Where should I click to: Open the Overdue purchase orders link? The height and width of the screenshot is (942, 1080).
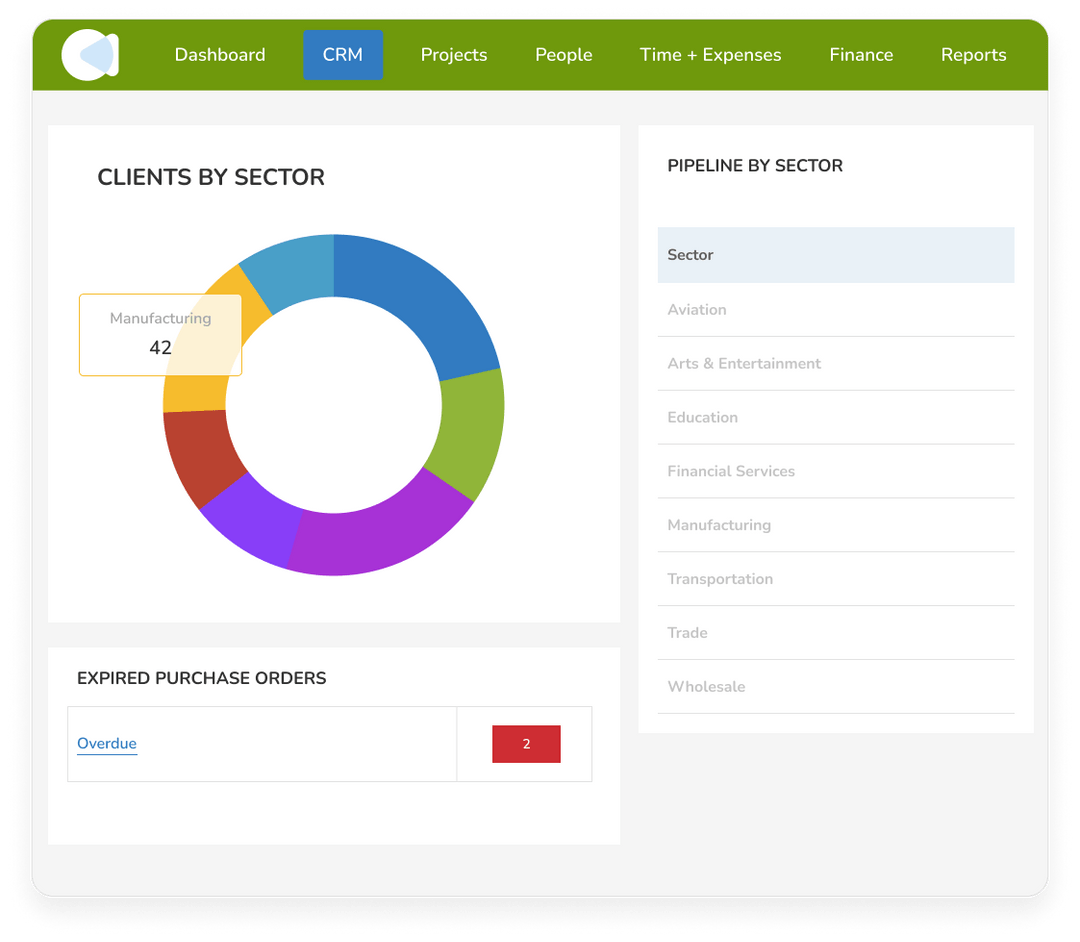[107, 743]
